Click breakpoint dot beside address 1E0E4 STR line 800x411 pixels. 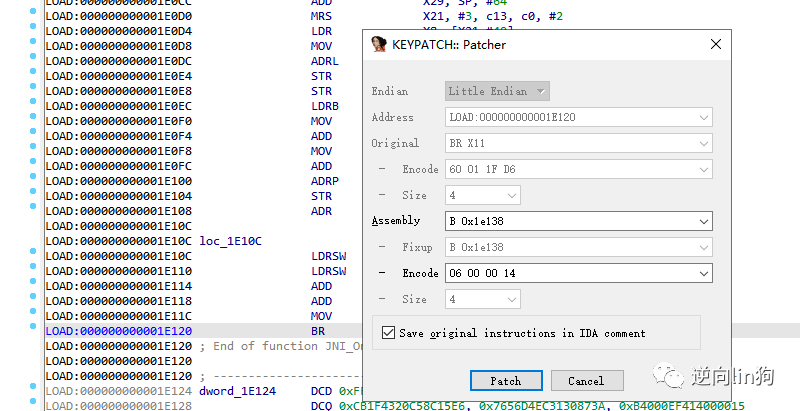pos(34,75)
